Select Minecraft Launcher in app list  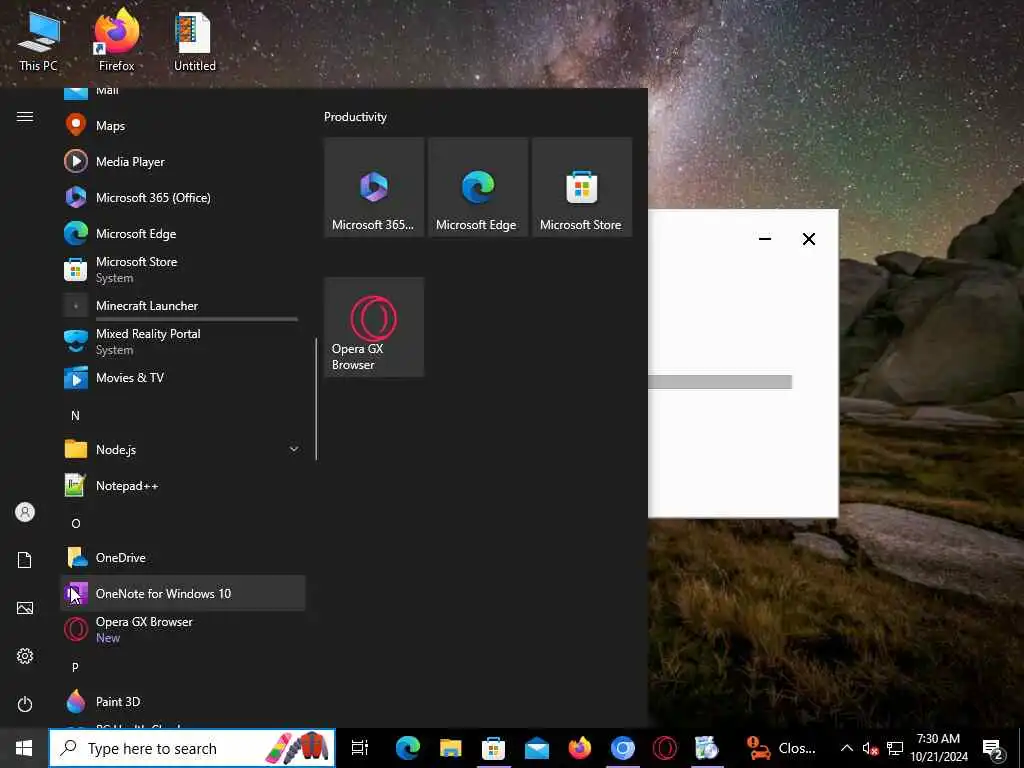[182, 305]
